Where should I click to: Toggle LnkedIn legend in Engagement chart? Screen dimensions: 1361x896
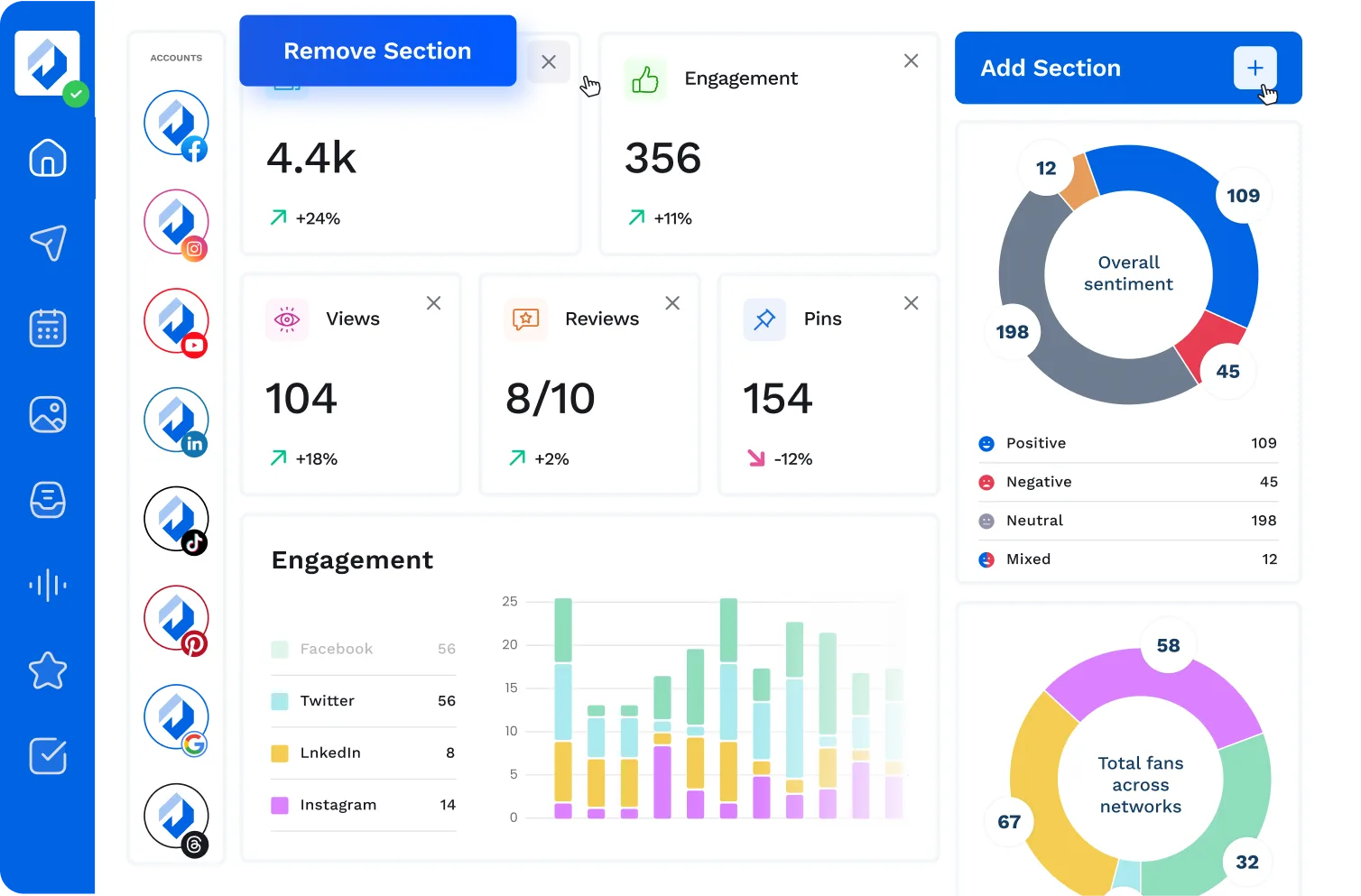(364, 753)
